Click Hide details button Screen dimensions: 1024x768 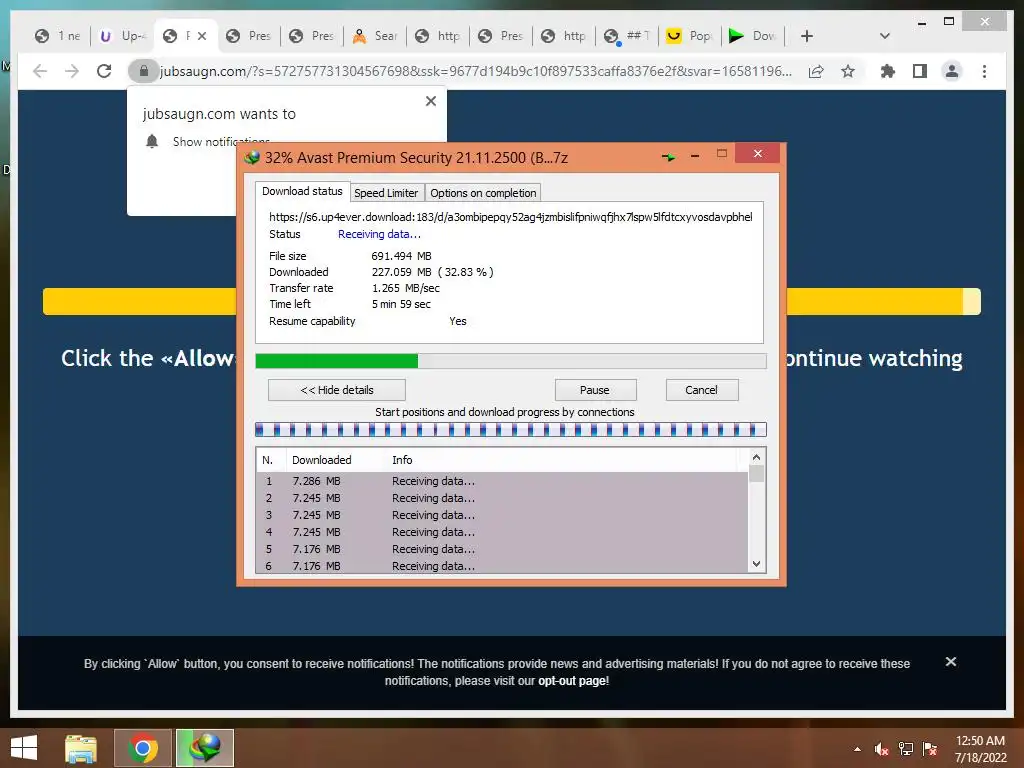337,390
